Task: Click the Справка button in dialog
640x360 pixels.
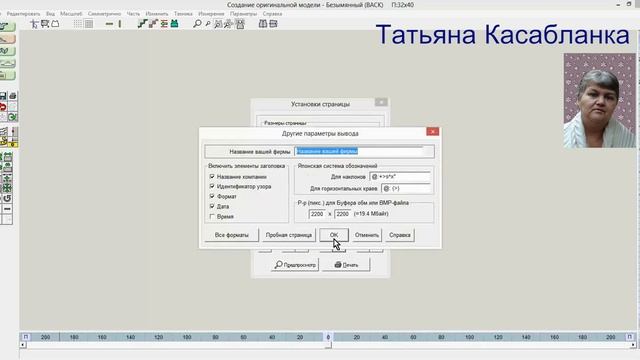Action: click(x=400, y=235)
